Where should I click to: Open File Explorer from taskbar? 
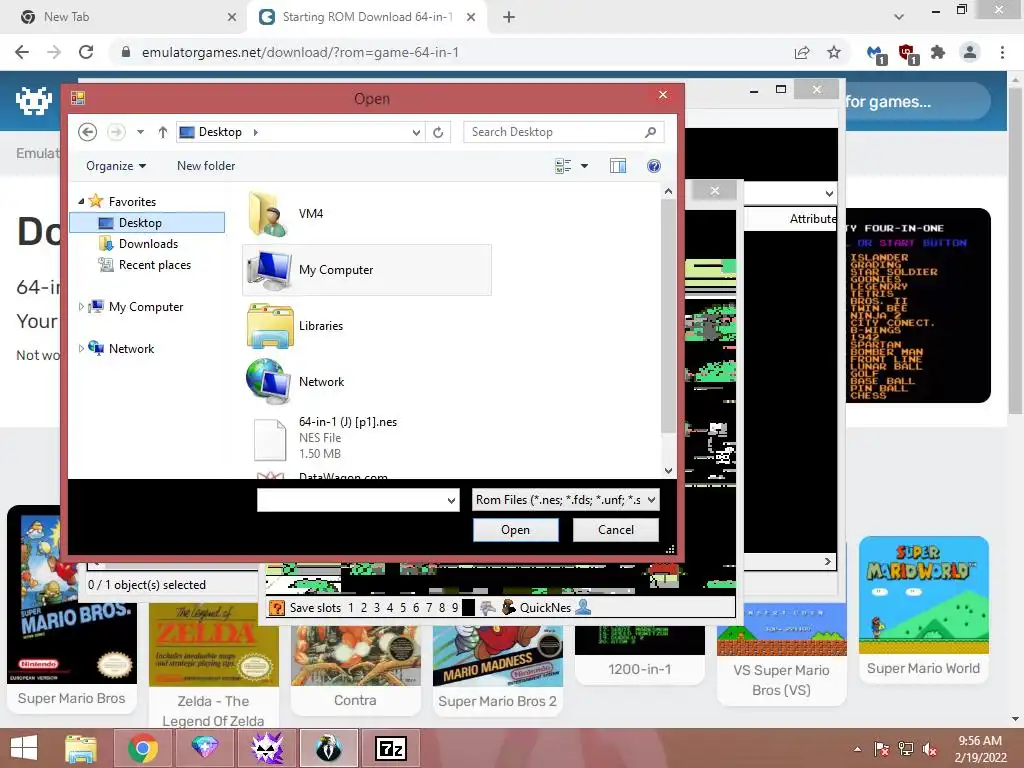(x=81, y=748)
